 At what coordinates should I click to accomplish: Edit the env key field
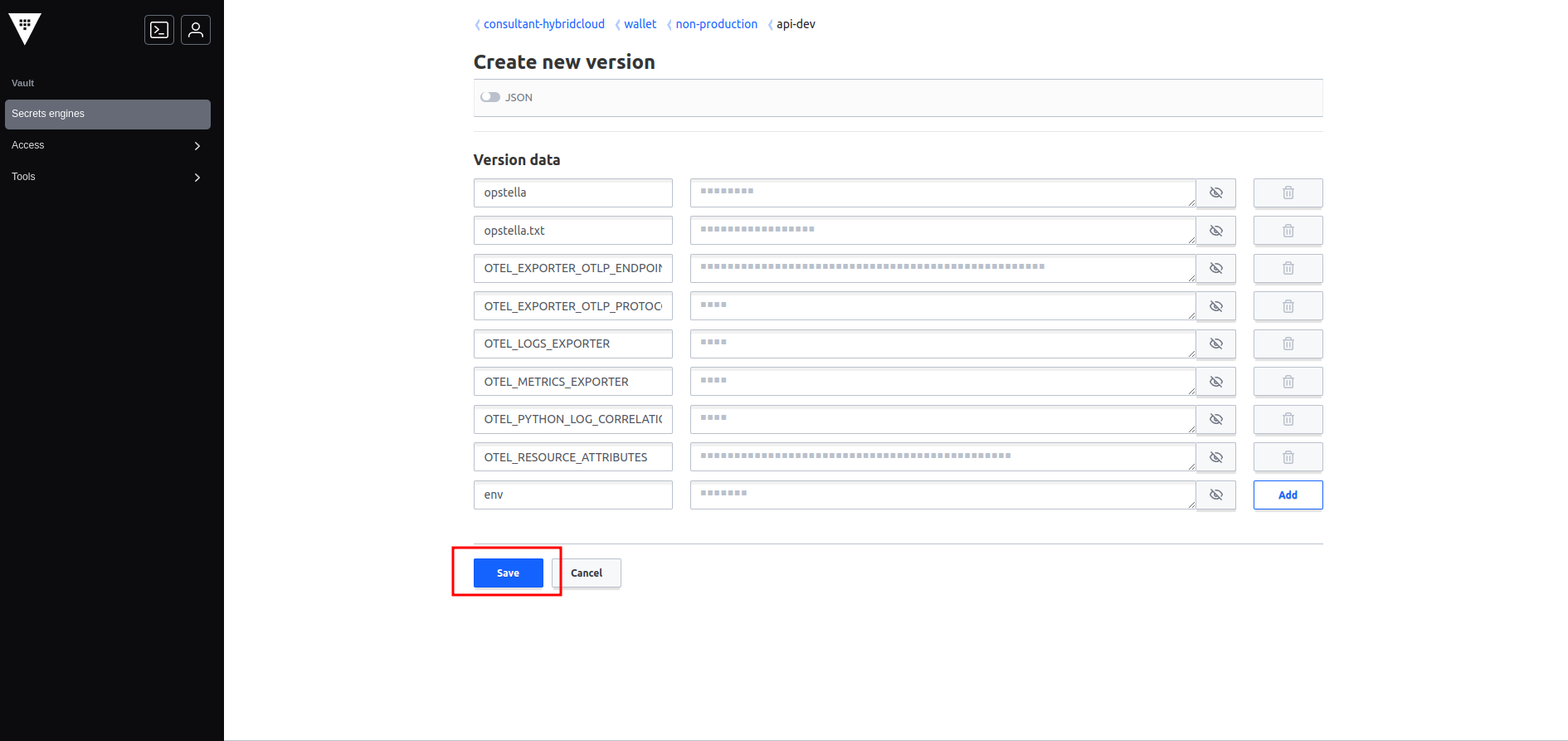click(x=573, y=495)
